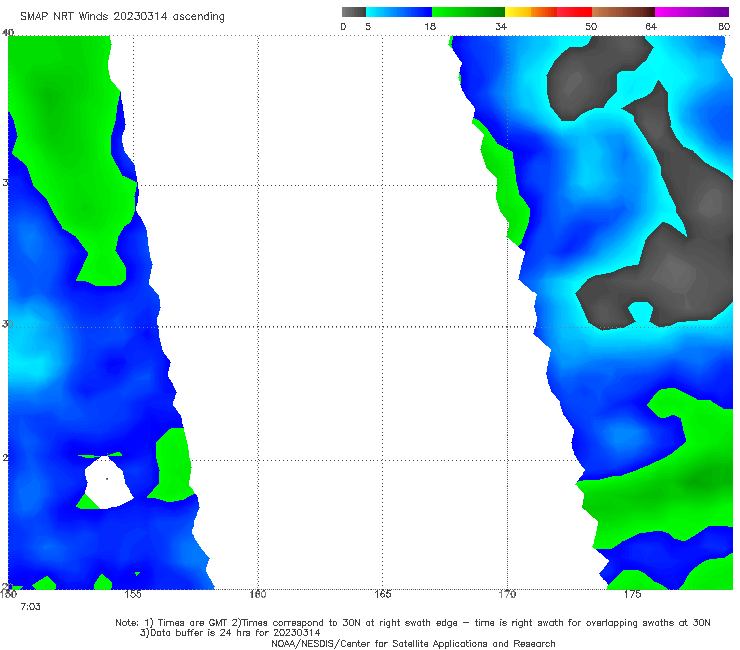740x650 pixels.
Task: Click the "50" label under the color bar
Action: (591, 27)
